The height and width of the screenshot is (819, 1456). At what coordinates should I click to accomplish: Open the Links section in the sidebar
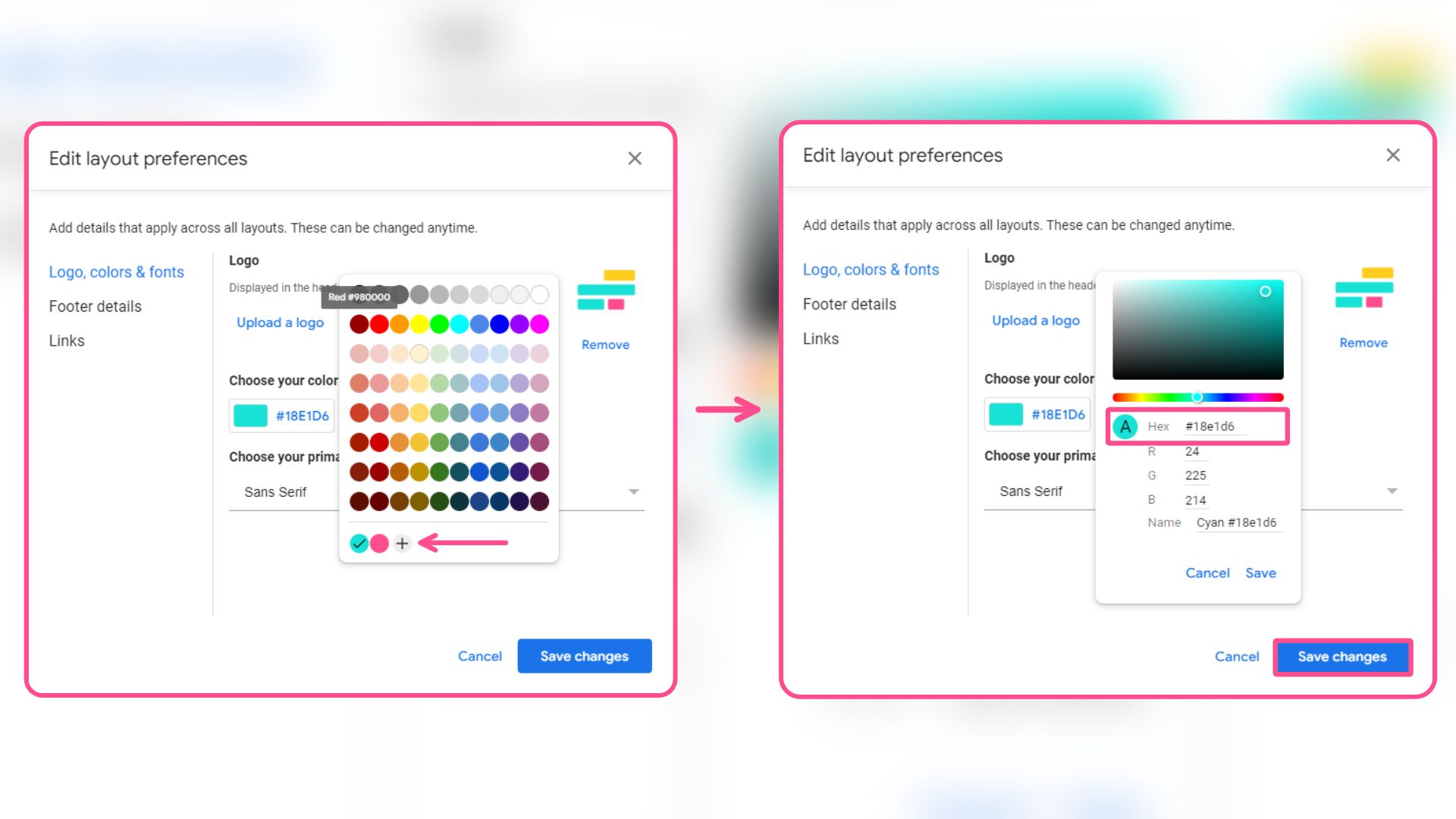click(67, 340)
